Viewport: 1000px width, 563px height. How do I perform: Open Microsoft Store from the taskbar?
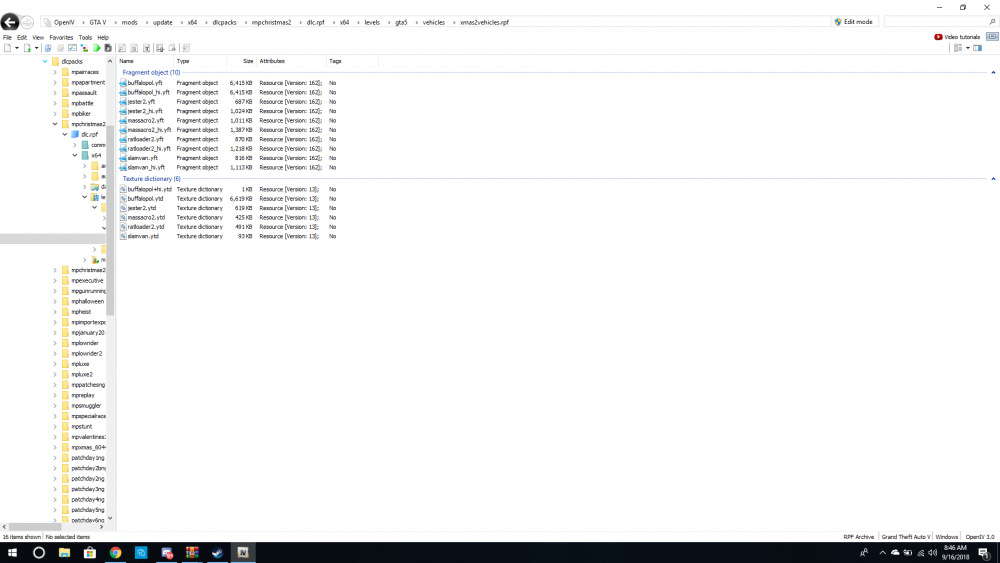click(90, 553)
